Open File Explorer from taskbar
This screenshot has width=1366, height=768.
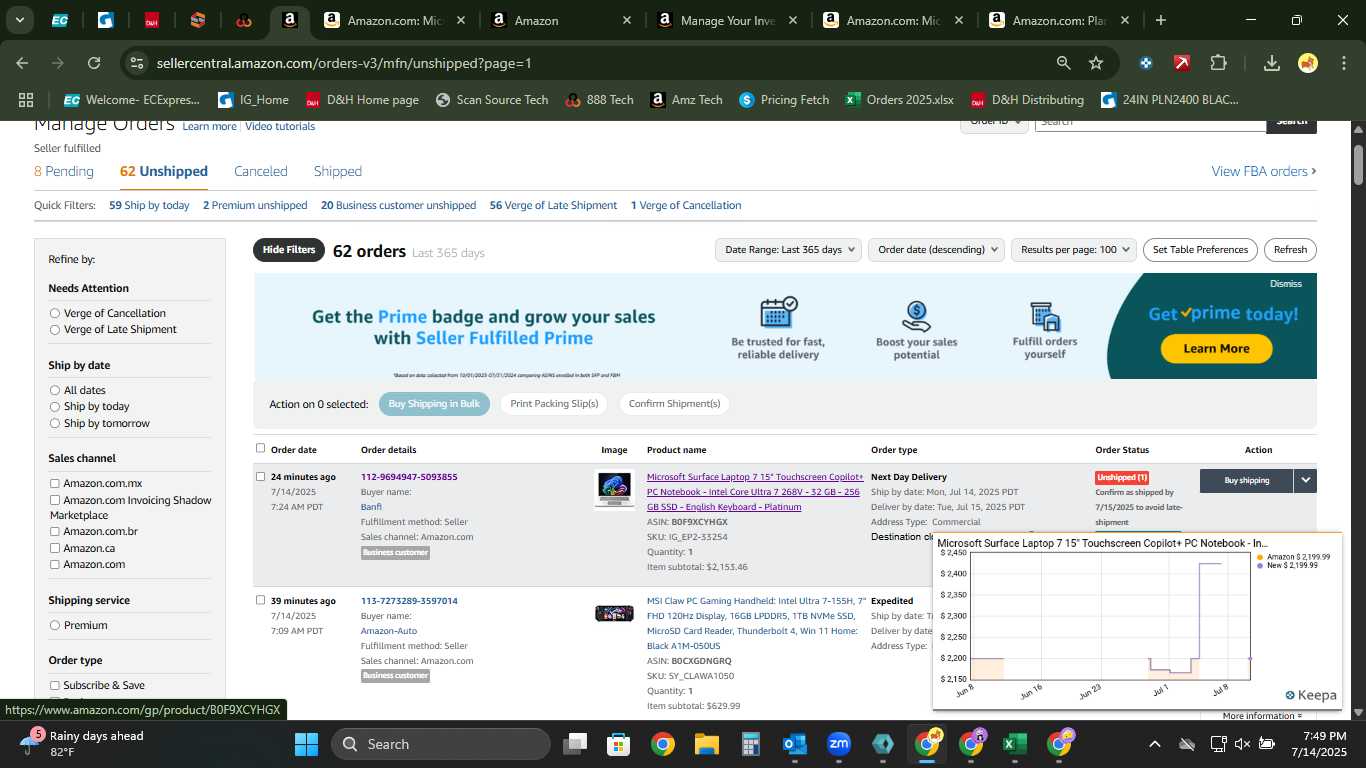point(706,744)
